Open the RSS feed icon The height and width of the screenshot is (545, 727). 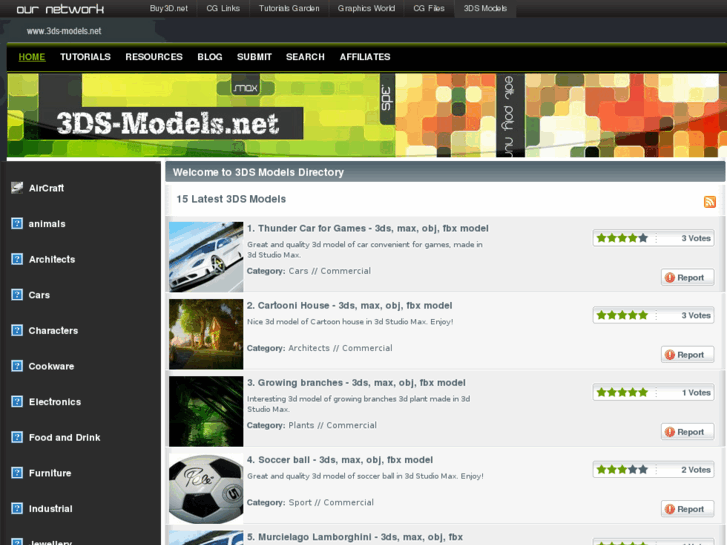[x=709, y=202]
